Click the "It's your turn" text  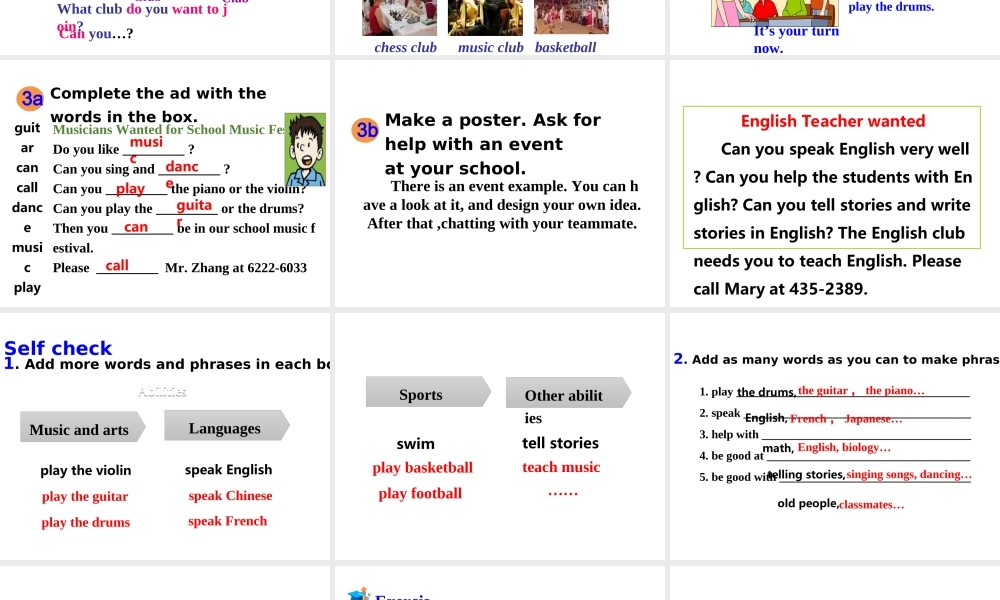tap(796, 31)
